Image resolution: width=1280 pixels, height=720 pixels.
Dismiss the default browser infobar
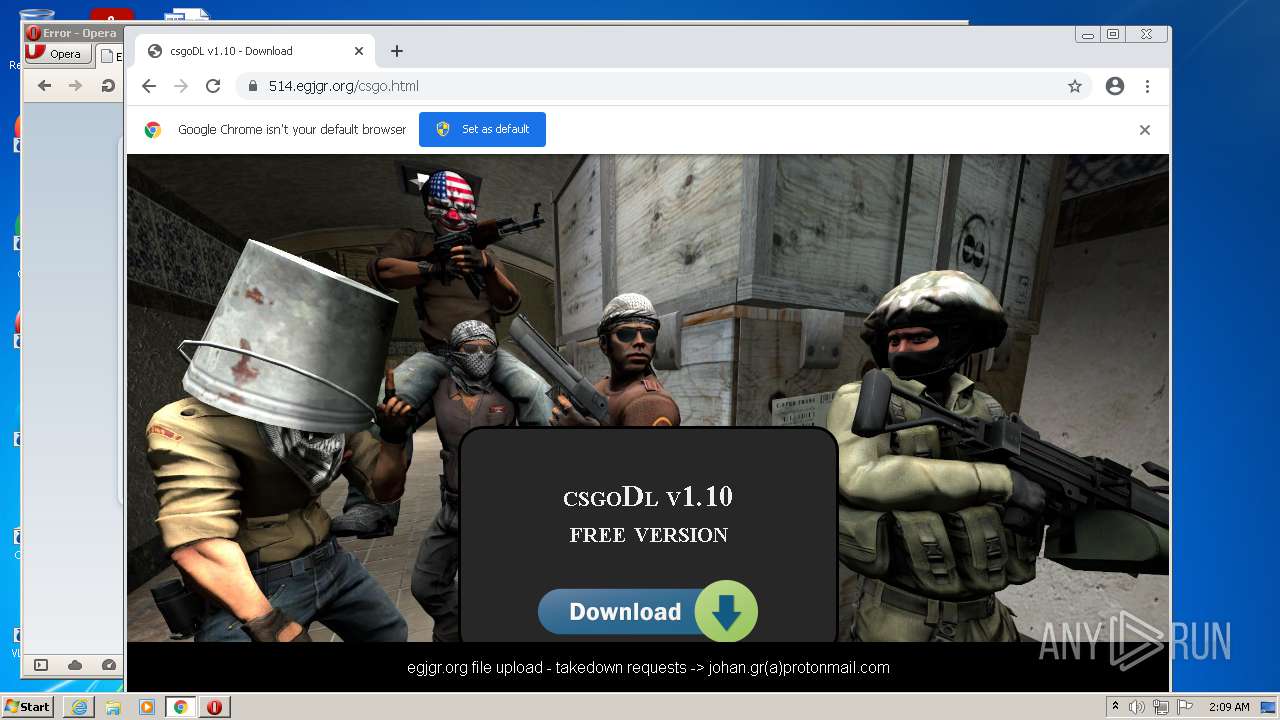1145,130
